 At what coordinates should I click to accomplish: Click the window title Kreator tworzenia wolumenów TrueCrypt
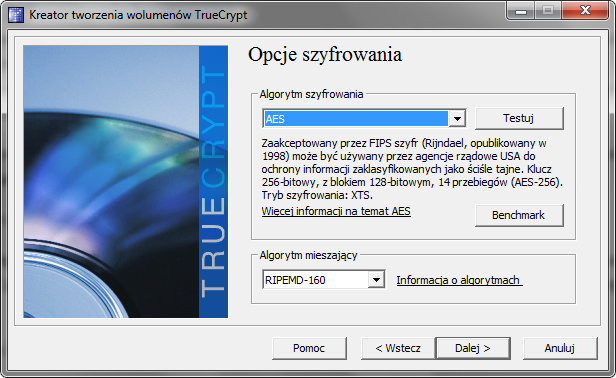[138, 15]
